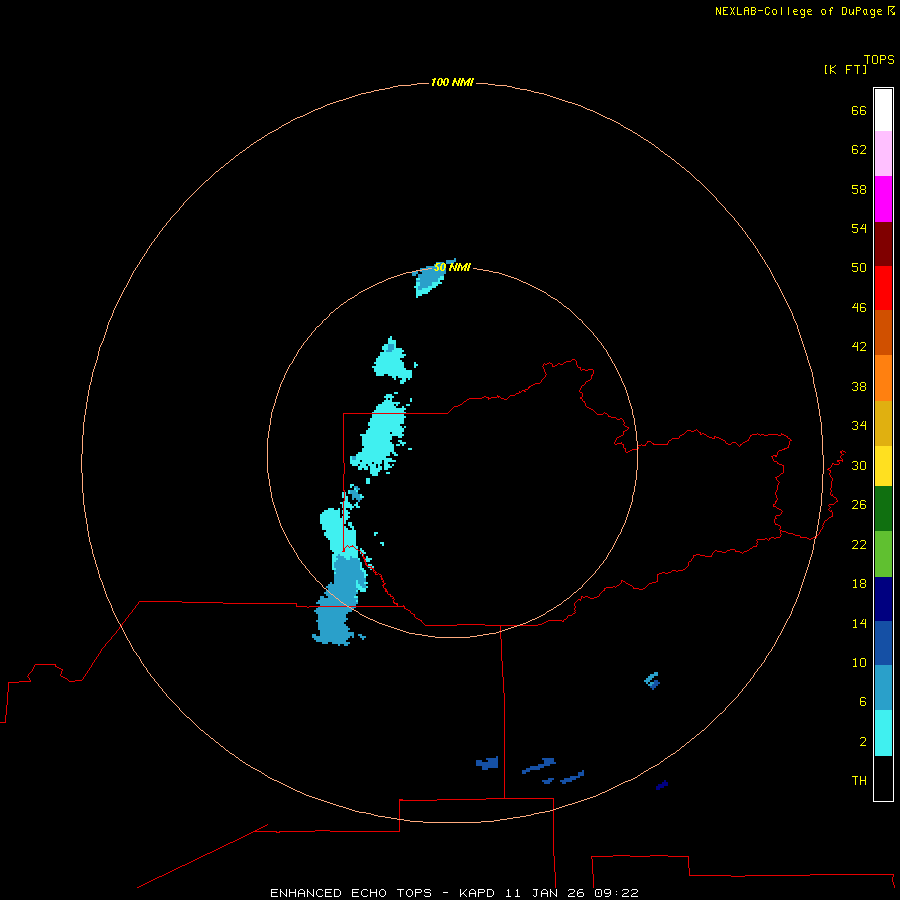Click the black TH threshold swatch

tap(883, 778)
